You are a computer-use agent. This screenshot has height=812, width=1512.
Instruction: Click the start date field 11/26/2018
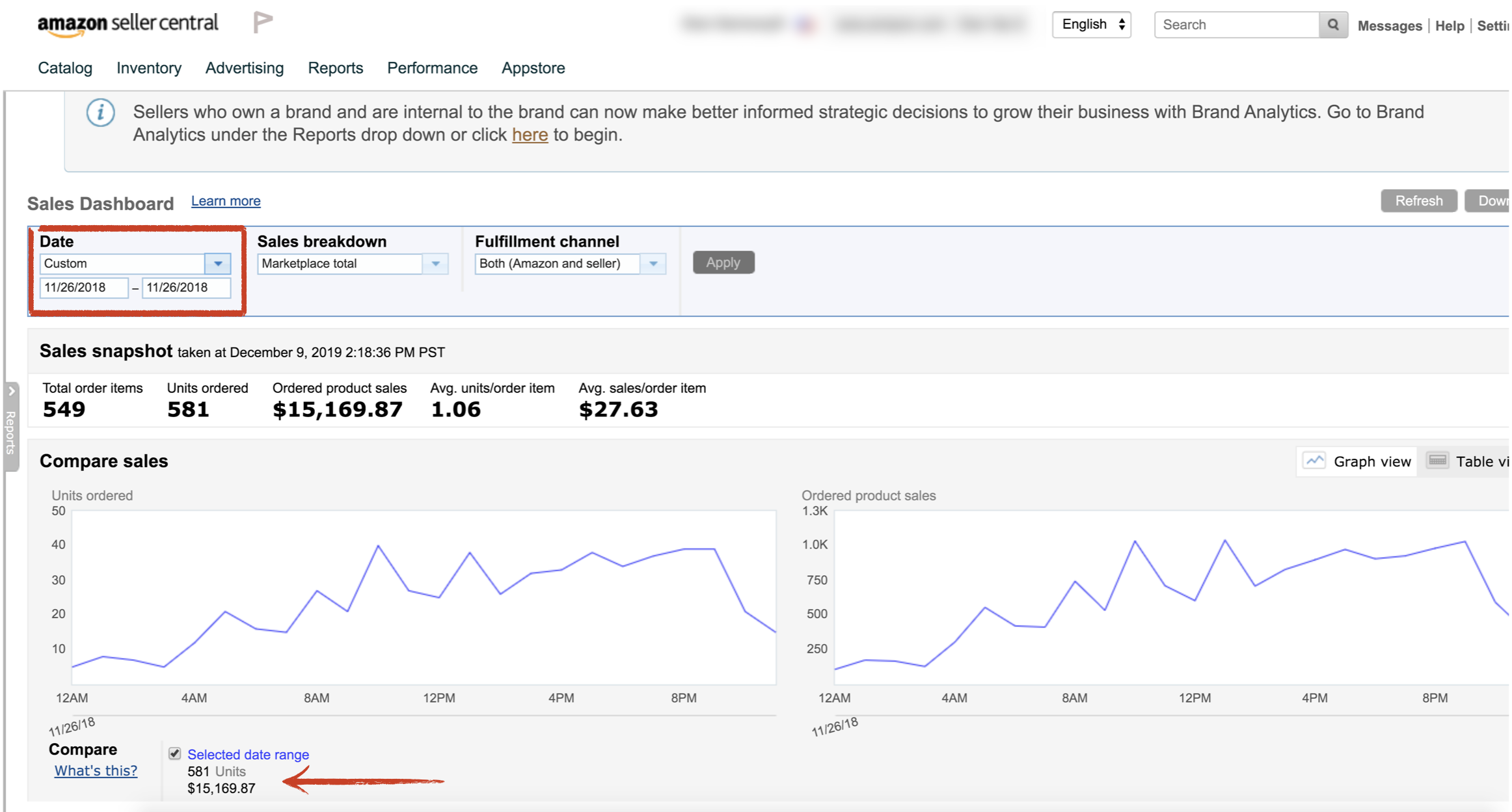point(84,288)
